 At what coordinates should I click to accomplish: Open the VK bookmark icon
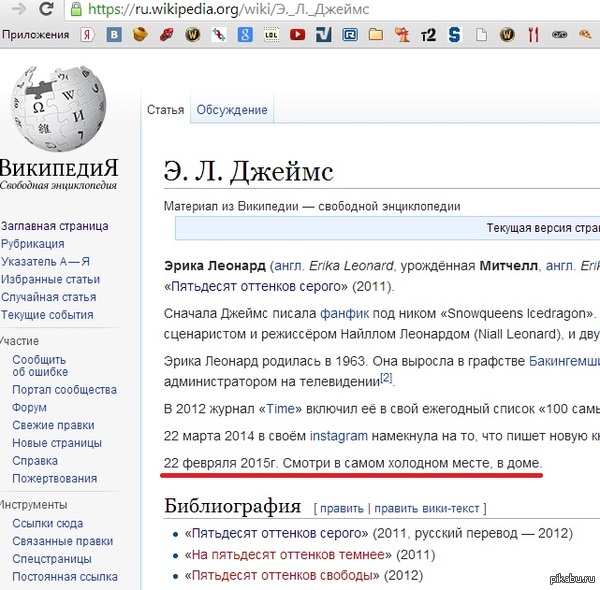pyautogui.click(x=114, y=35)
